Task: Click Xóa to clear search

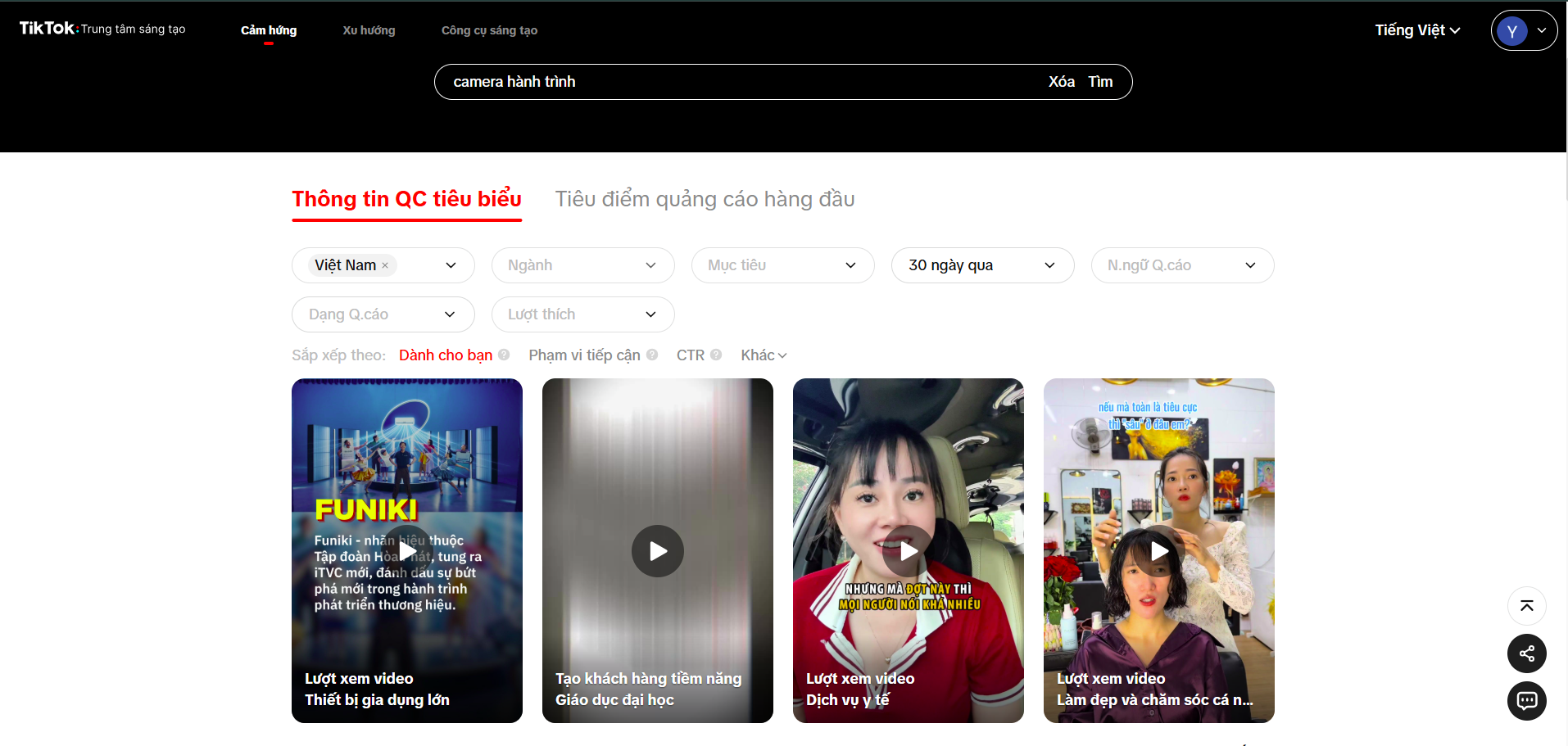Action: pos(1062,82)
